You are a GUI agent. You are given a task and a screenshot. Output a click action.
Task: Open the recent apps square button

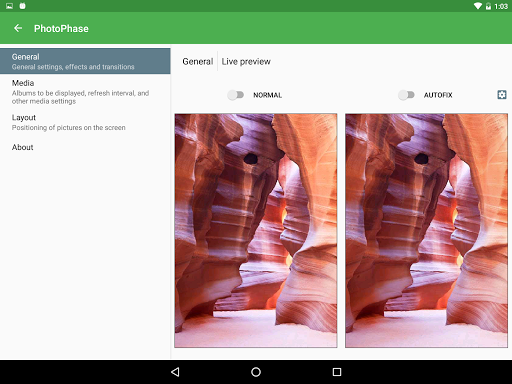[x=337, y=372]
